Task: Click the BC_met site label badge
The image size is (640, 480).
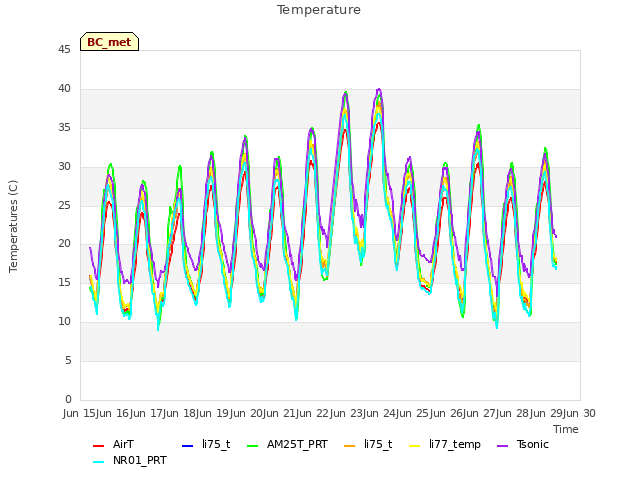Action: click(x=109, y=42)
